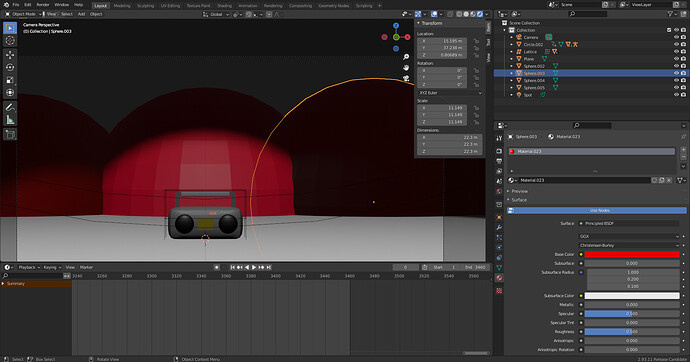Hide Sphere.004 via its eye icon

(x=676, y=80)
